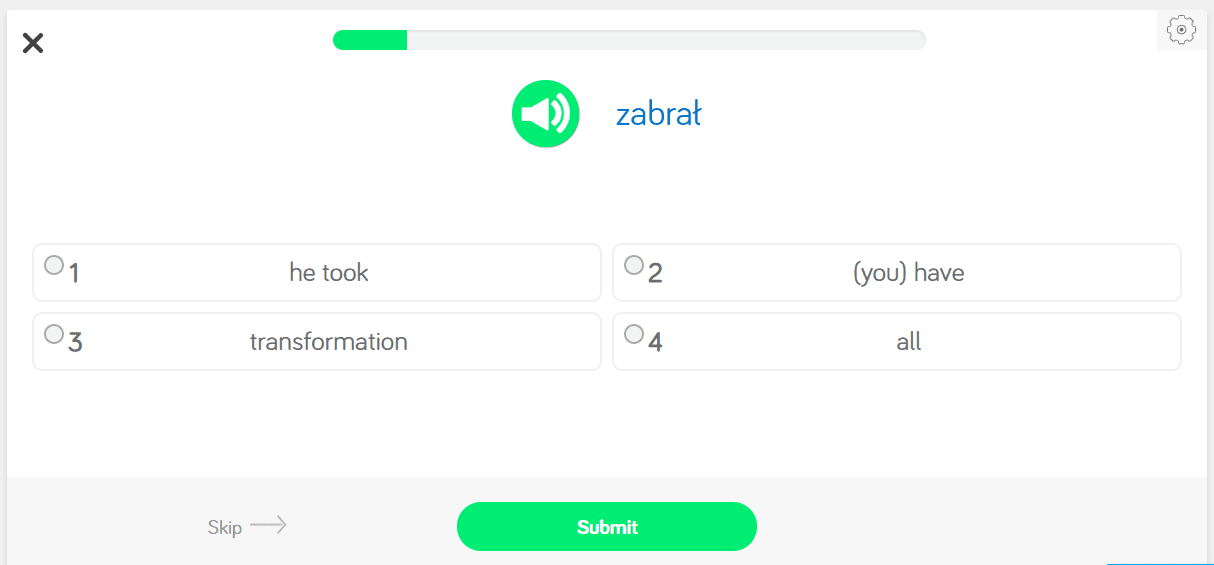Select the radio button for option 4
This screenshot has height=565, width=1214.
tap(634, 334)
